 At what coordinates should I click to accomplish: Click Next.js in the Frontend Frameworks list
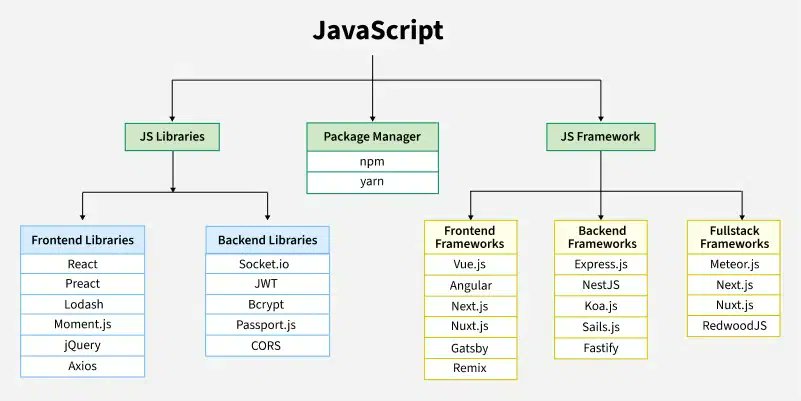470,306
